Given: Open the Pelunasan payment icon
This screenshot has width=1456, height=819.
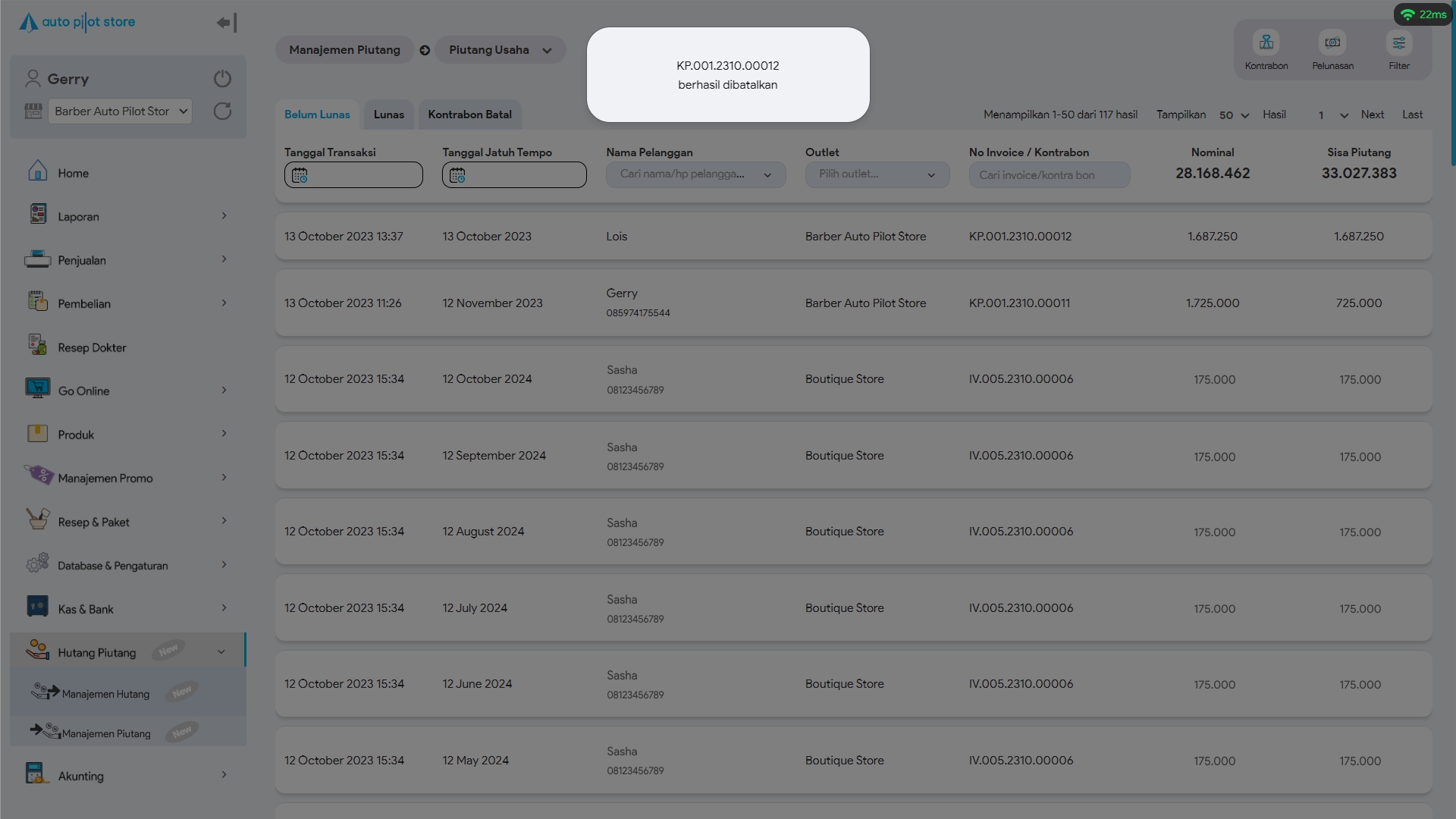Looking at the screenshot, I should point(1332,43).
